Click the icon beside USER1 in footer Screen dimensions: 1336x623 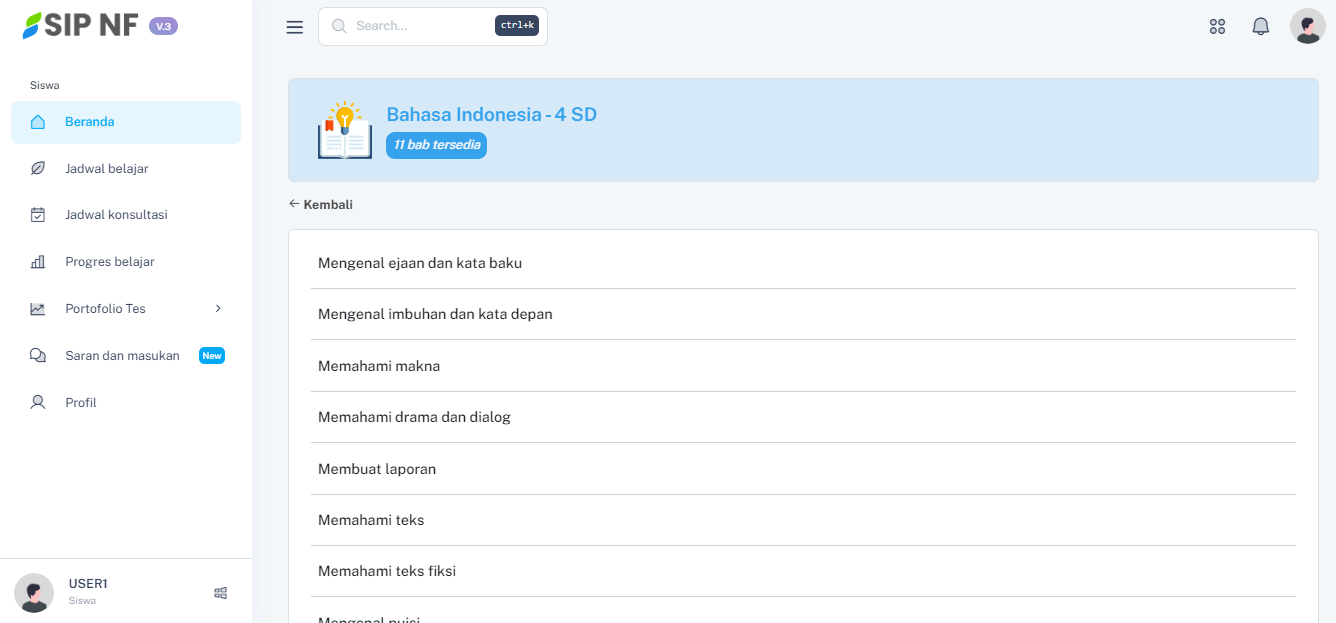click(x=221, y=593)
